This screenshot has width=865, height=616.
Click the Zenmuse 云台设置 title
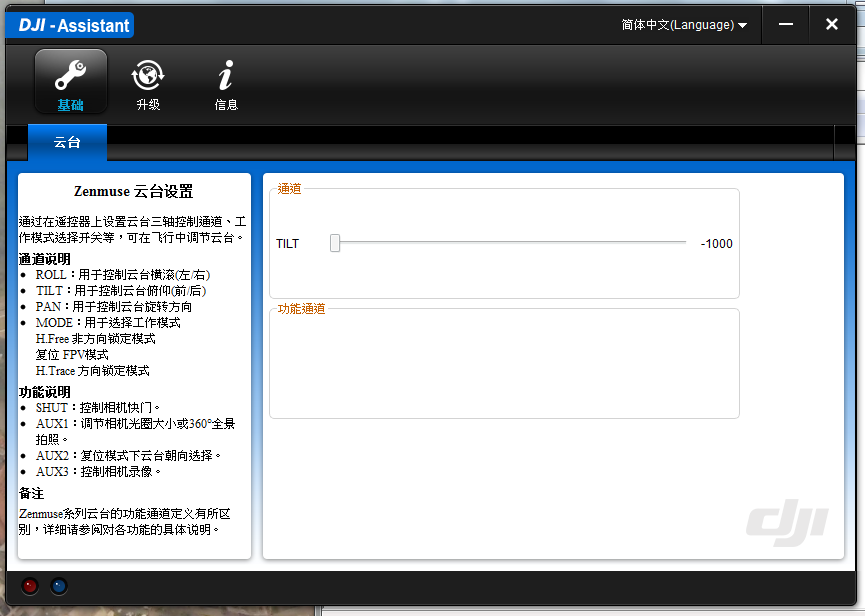tap(134, 191)
